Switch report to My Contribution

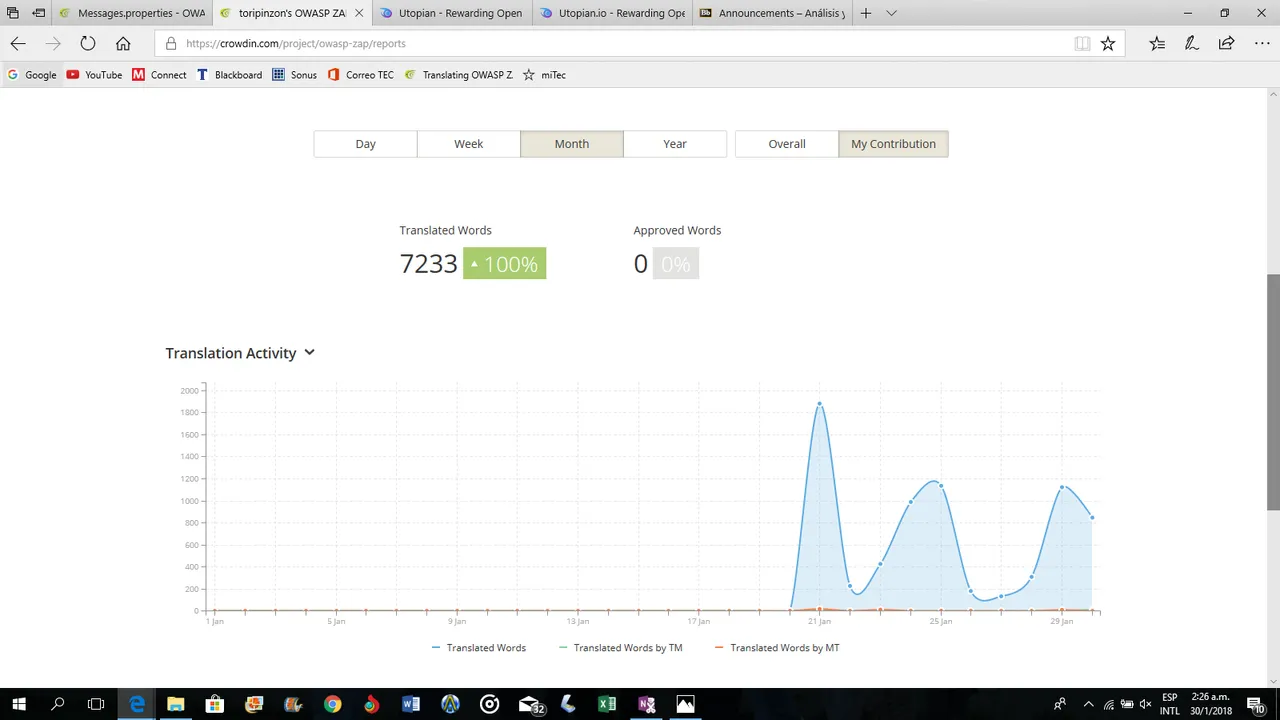click(x=893, y=144)
